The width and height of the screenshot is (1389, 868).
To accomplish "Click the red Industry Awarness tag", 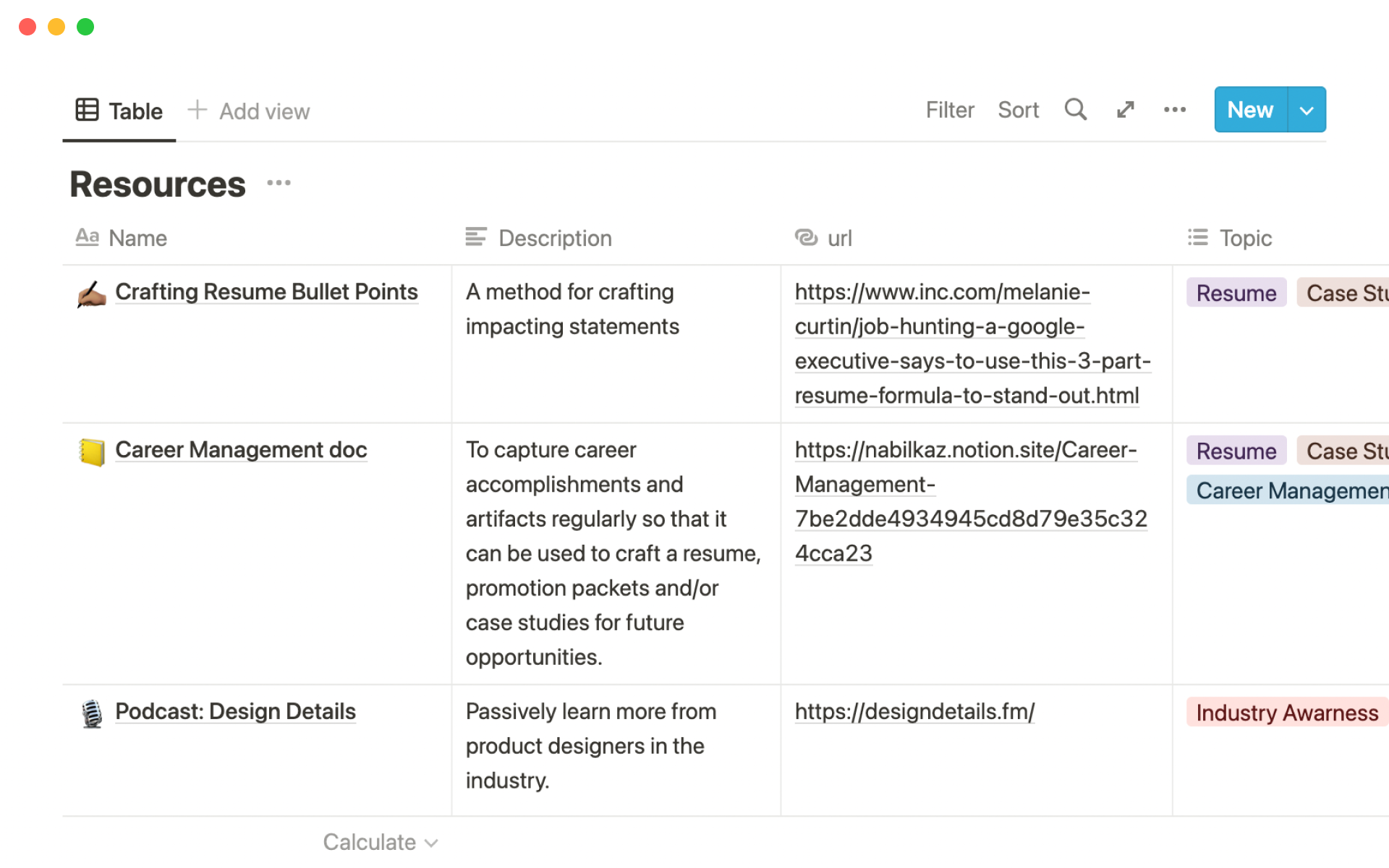I will 1286,713.
